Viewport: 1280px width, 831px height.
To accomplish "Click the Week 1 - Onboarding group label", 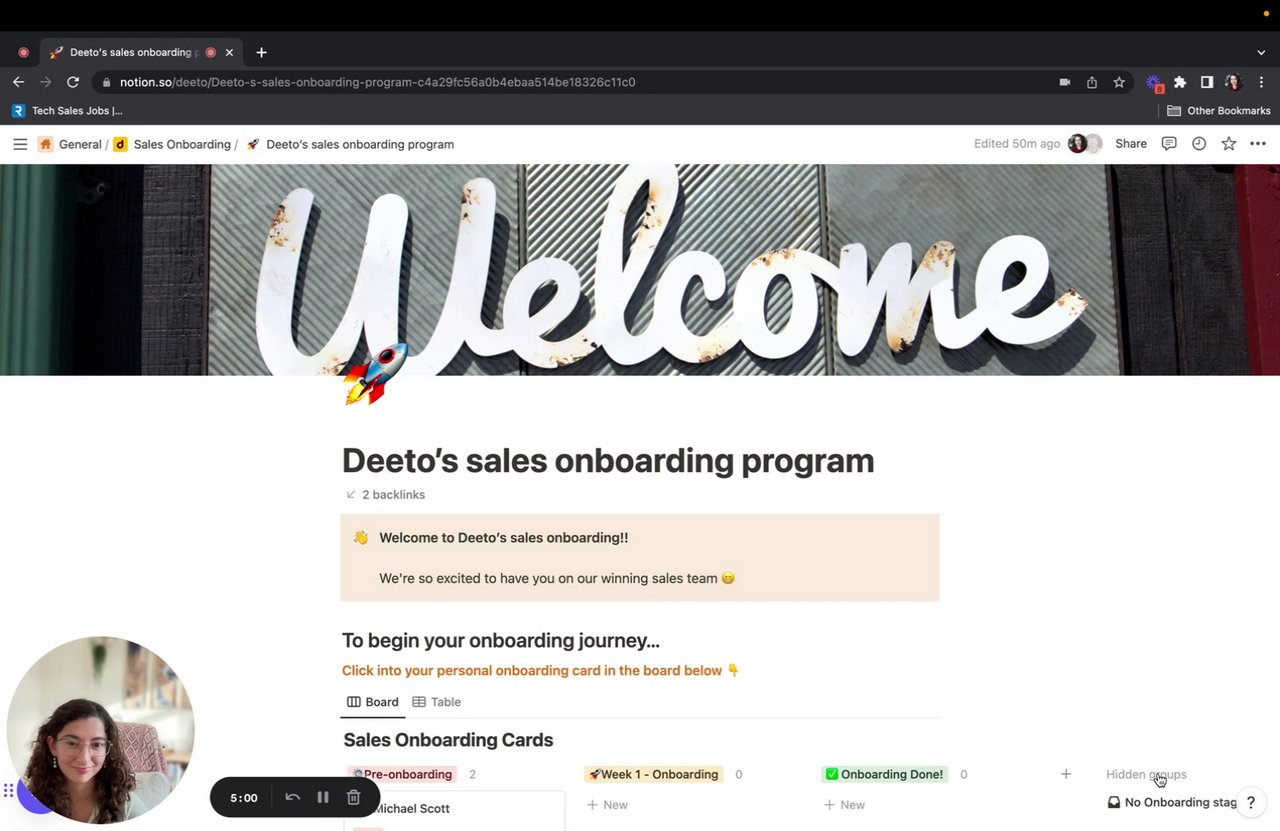I will pyautogui.click(x=653, y=774).
